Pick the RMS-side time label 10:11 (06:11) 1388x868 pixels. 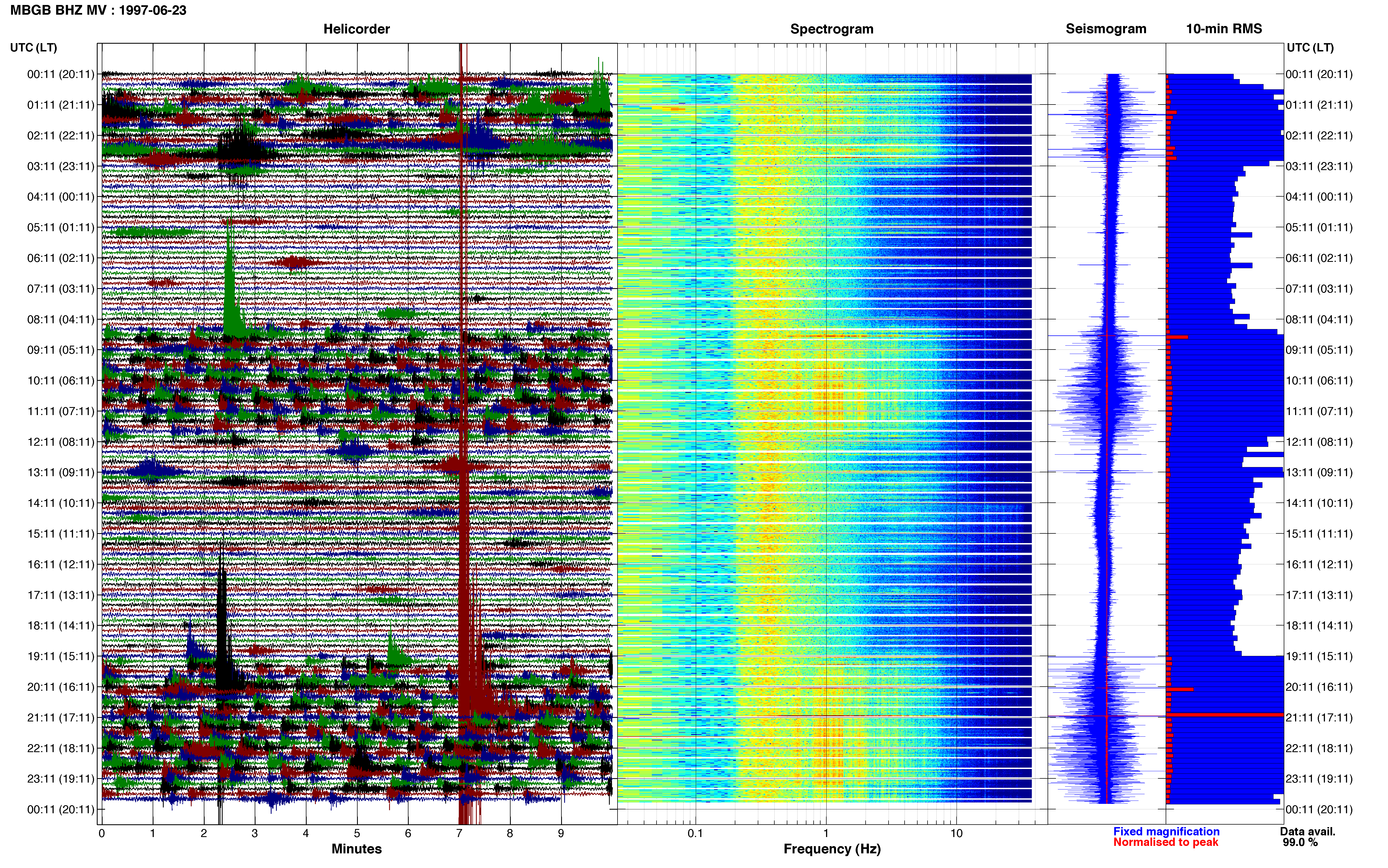click(x=1319, y=380)
